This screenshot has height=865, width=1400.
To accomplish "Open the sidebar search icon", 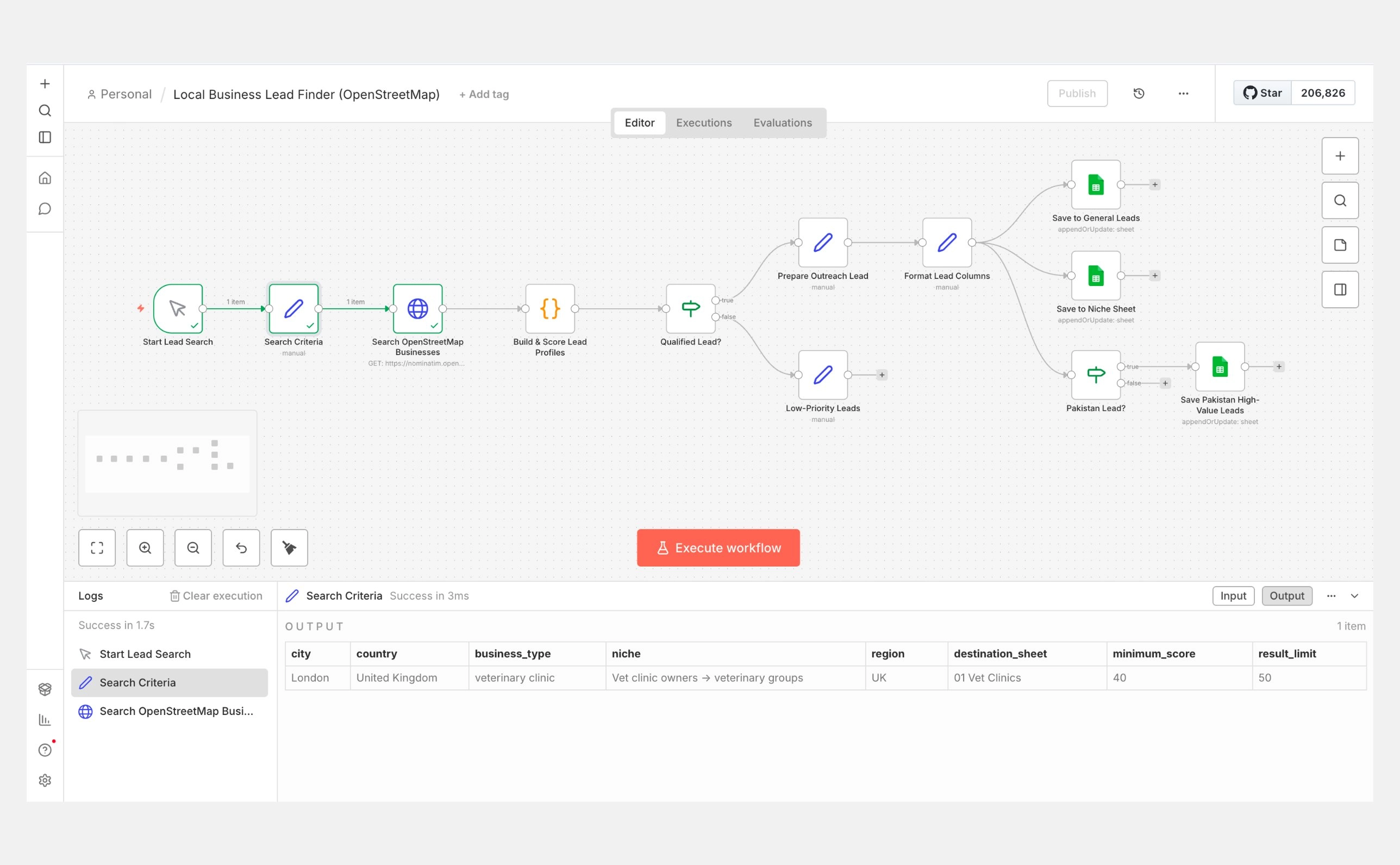I will (45, 110).
